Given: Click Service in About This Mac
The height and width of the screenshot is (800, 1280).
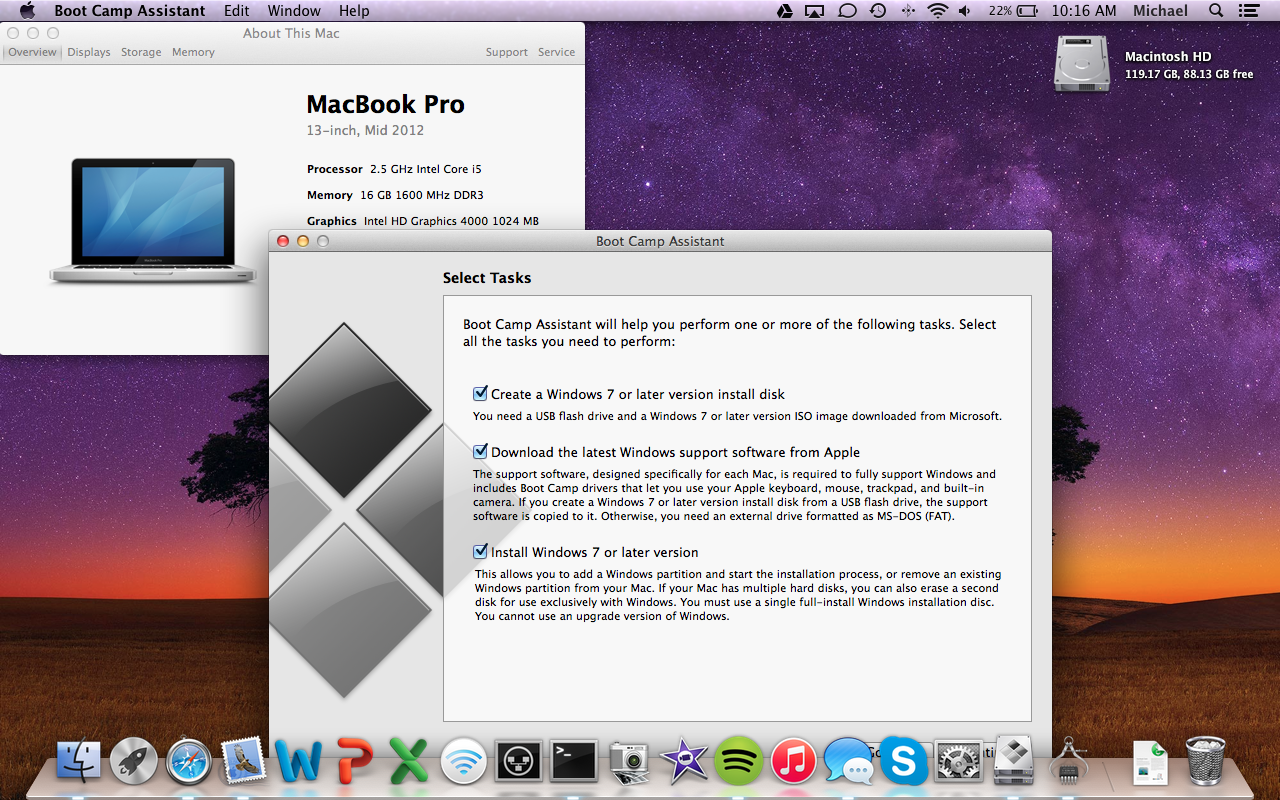Looking at the screenshot, I should pyautogui.click(x=556, y=52).
